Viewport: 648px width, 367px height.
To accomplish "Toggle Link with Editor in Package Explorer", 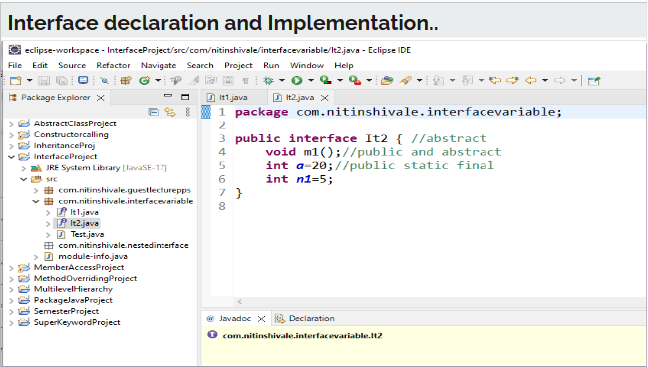I will pos(170,112).
